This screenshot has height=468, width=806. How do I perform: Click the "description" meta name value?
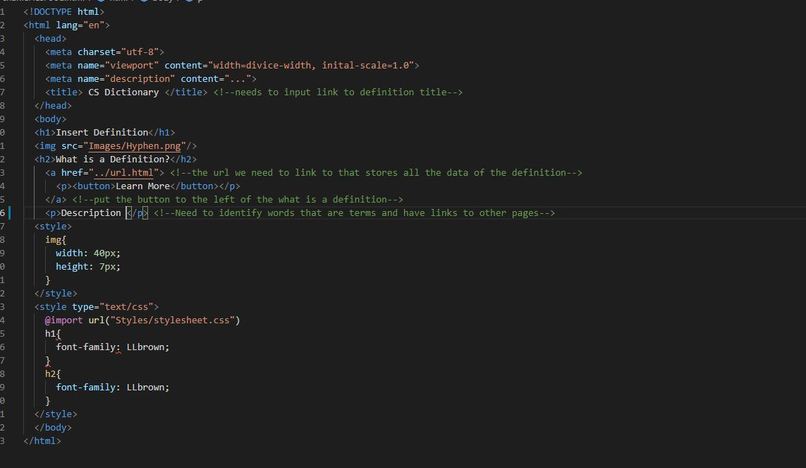point(140,78)
